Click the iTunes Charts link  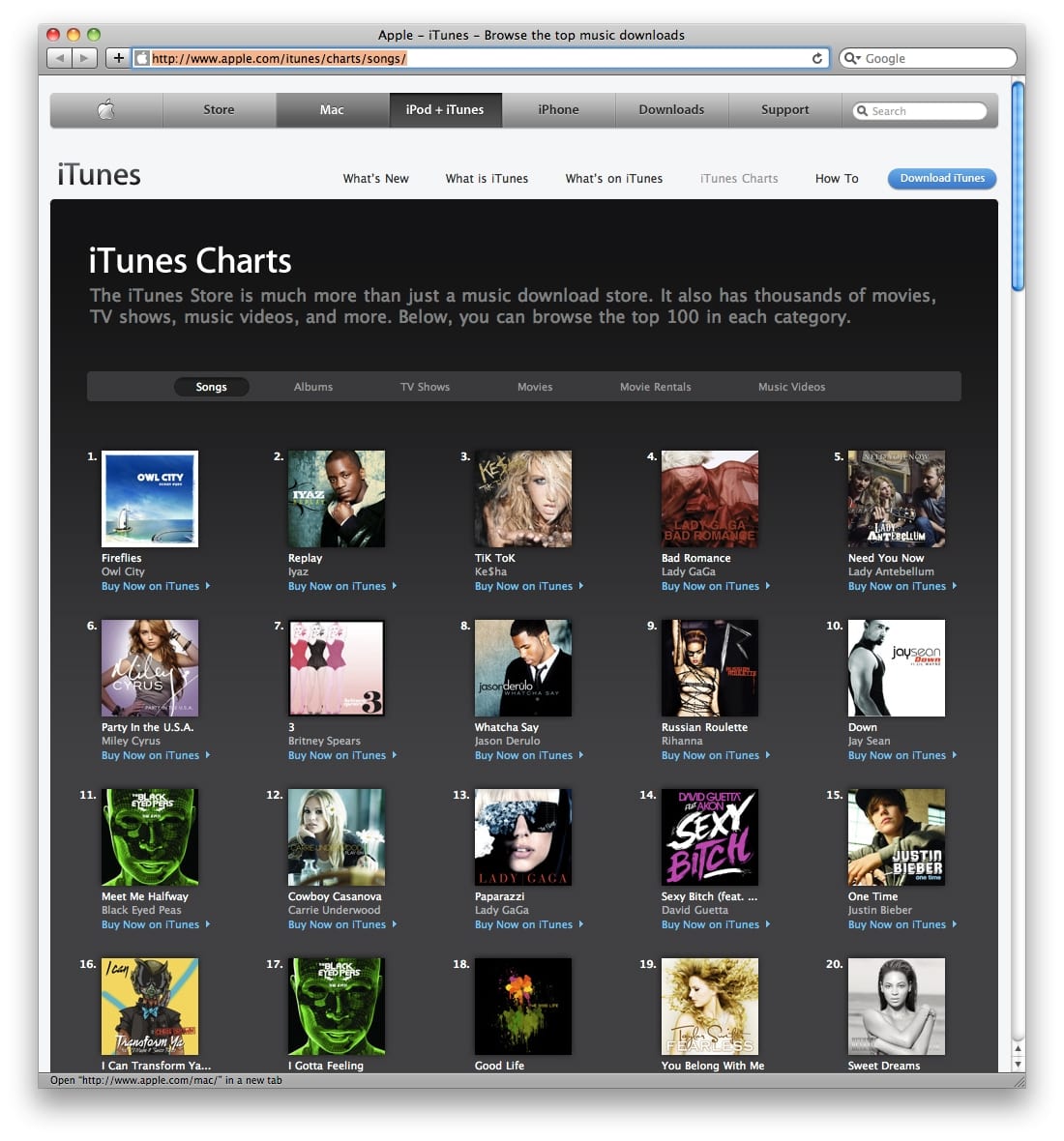pos(739,178)
